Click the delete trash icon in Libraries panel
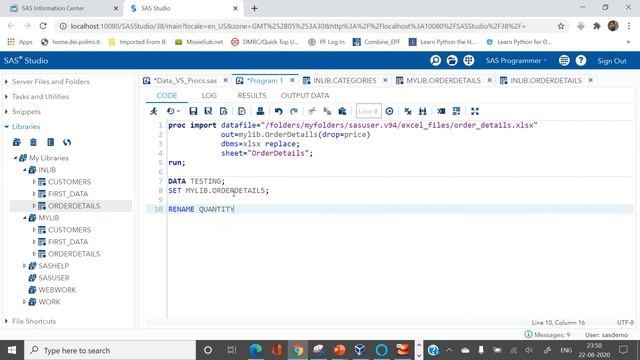This screenshot has height=360, width=640. (33, 142)
